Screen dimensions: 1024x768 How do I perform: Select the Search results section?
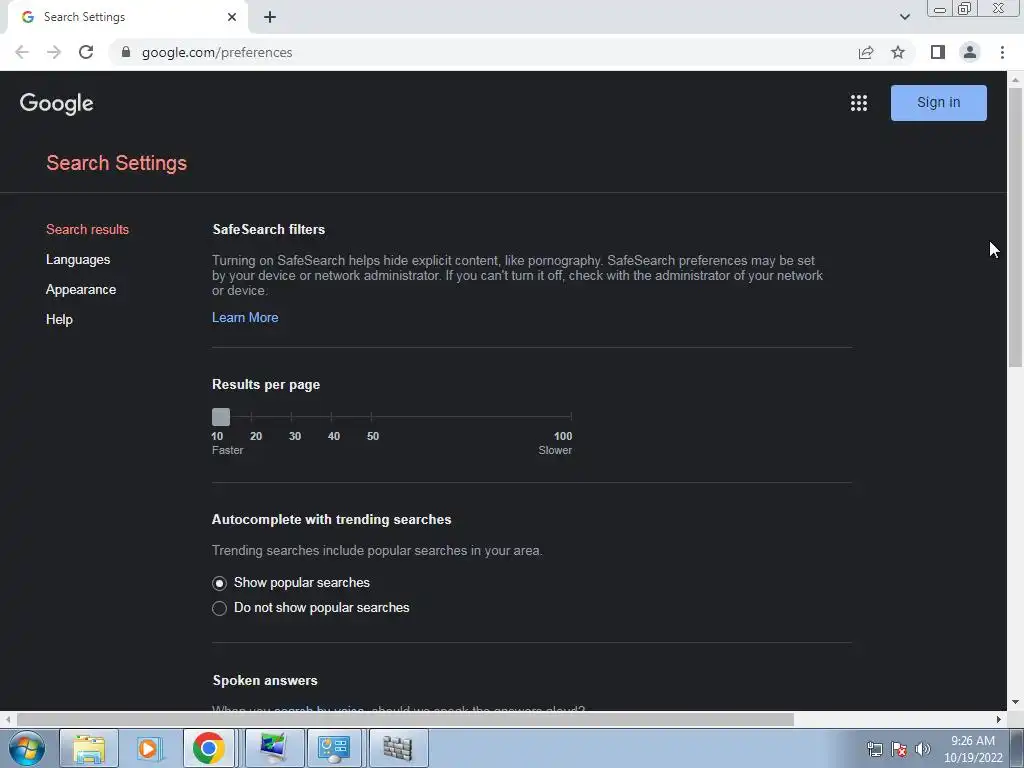tap(88, 229)
